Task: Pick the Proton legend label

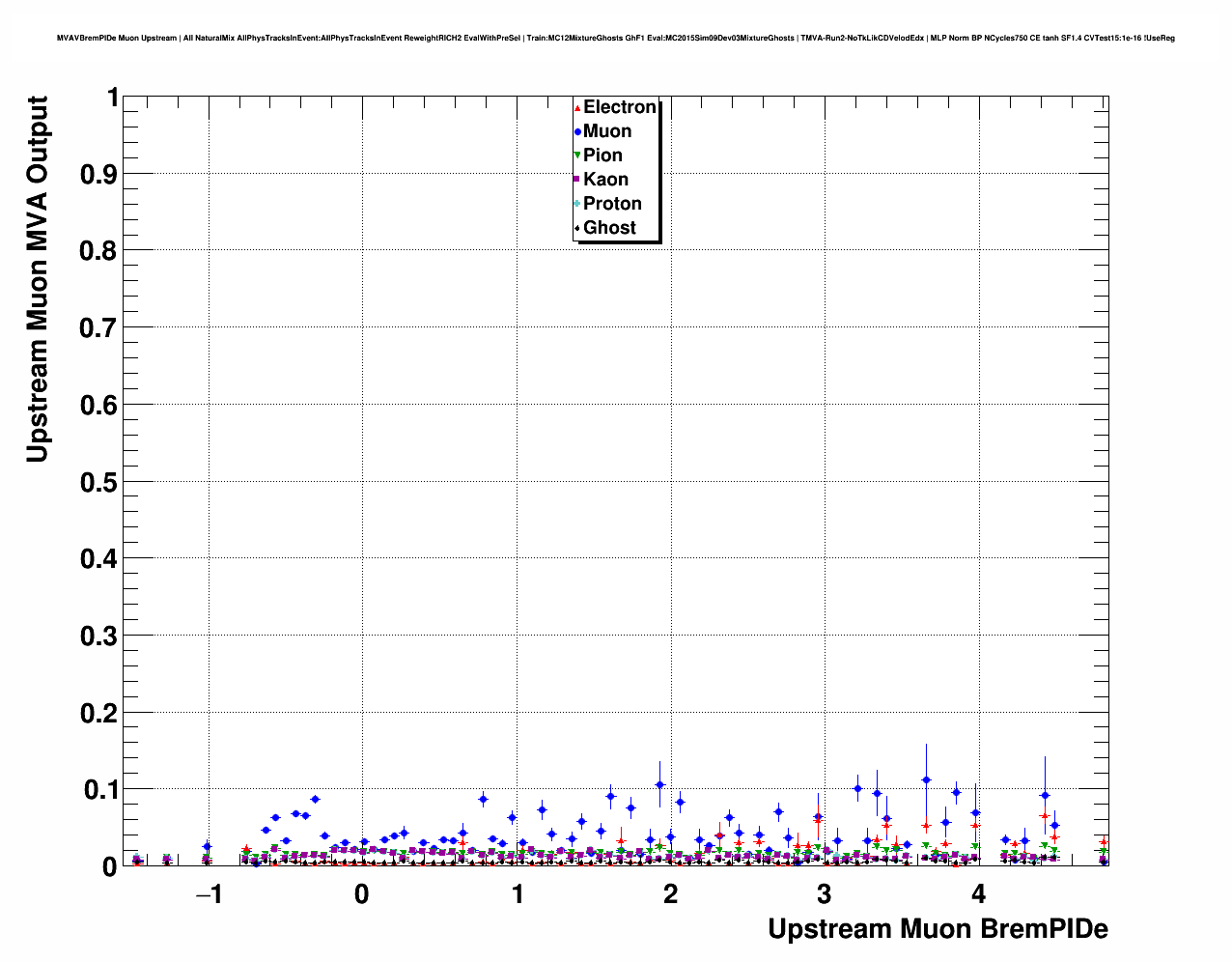Action: click(612, 204)
